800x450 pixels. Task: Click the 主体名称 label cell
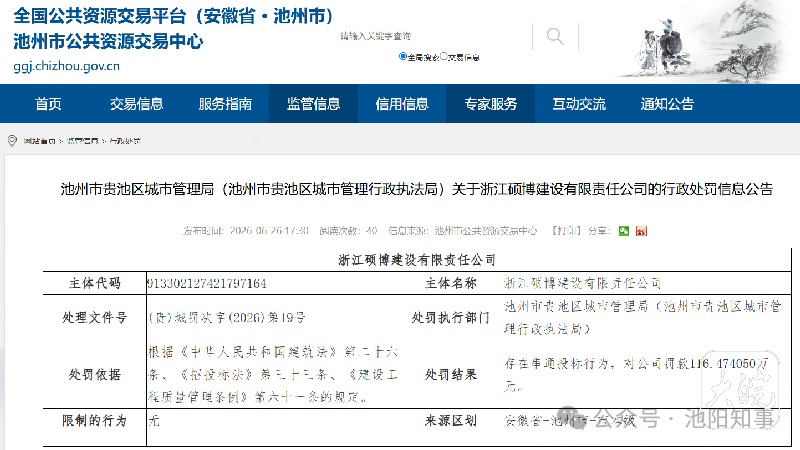451,283
